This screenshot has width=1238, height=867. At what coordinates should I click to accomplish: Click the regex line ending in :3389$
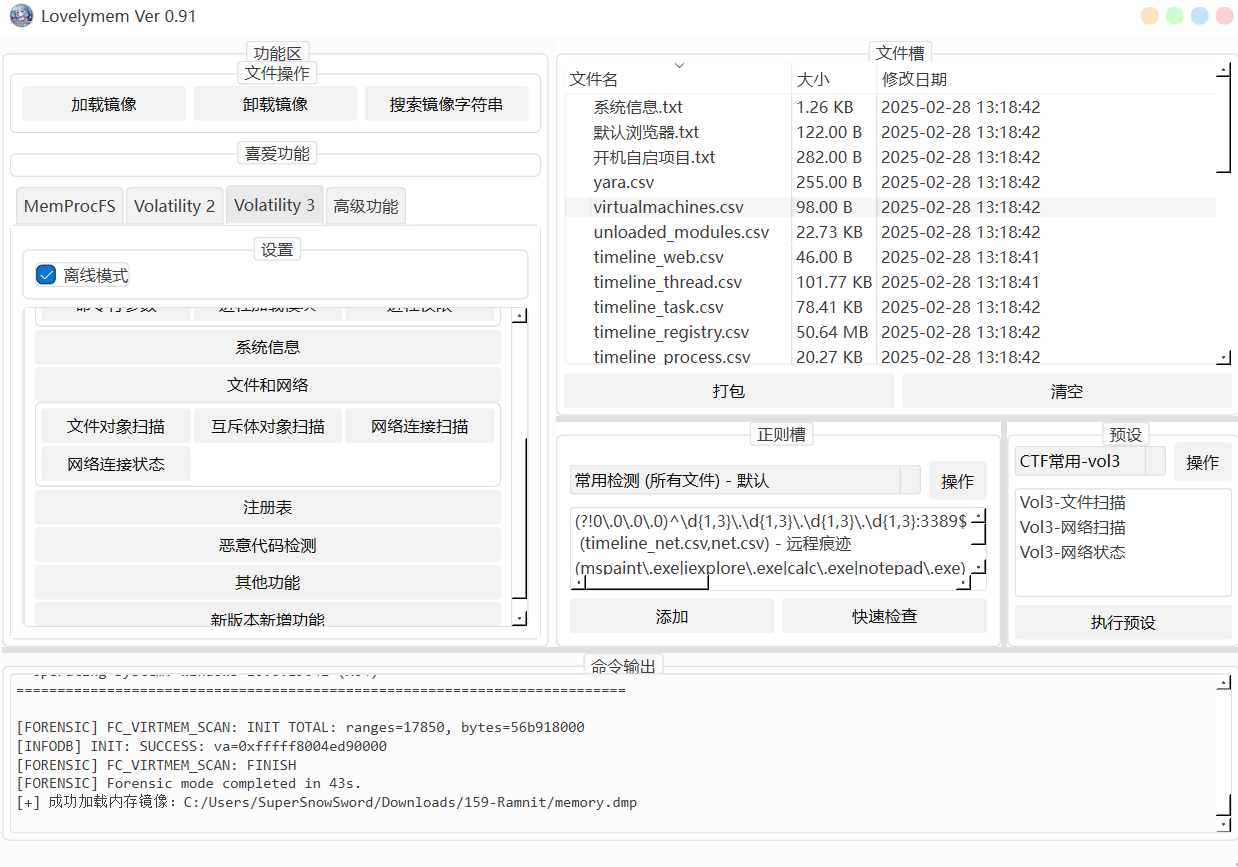[x=770, y=520]
